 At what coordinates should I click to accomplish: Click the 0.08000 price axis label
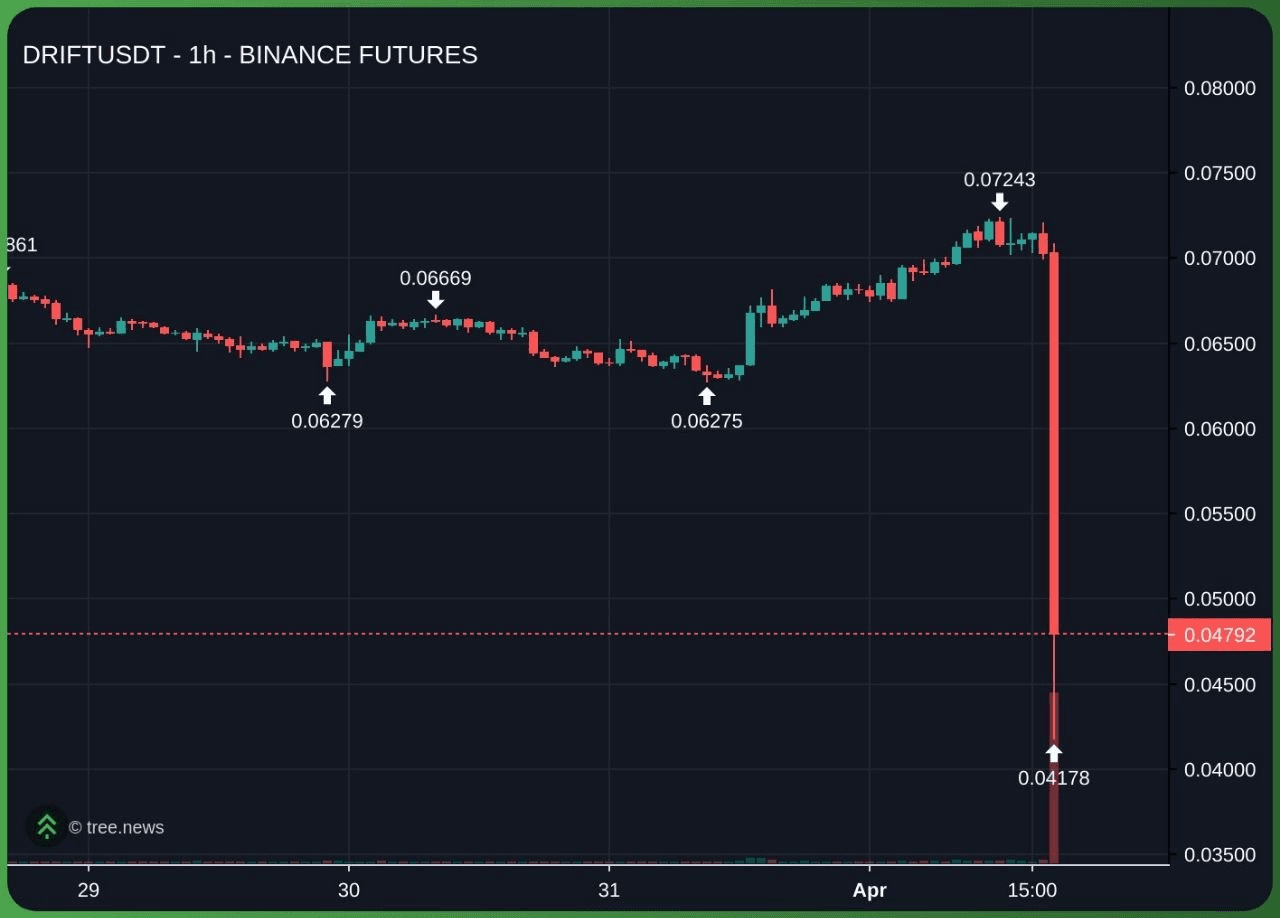click(1219, 88)
